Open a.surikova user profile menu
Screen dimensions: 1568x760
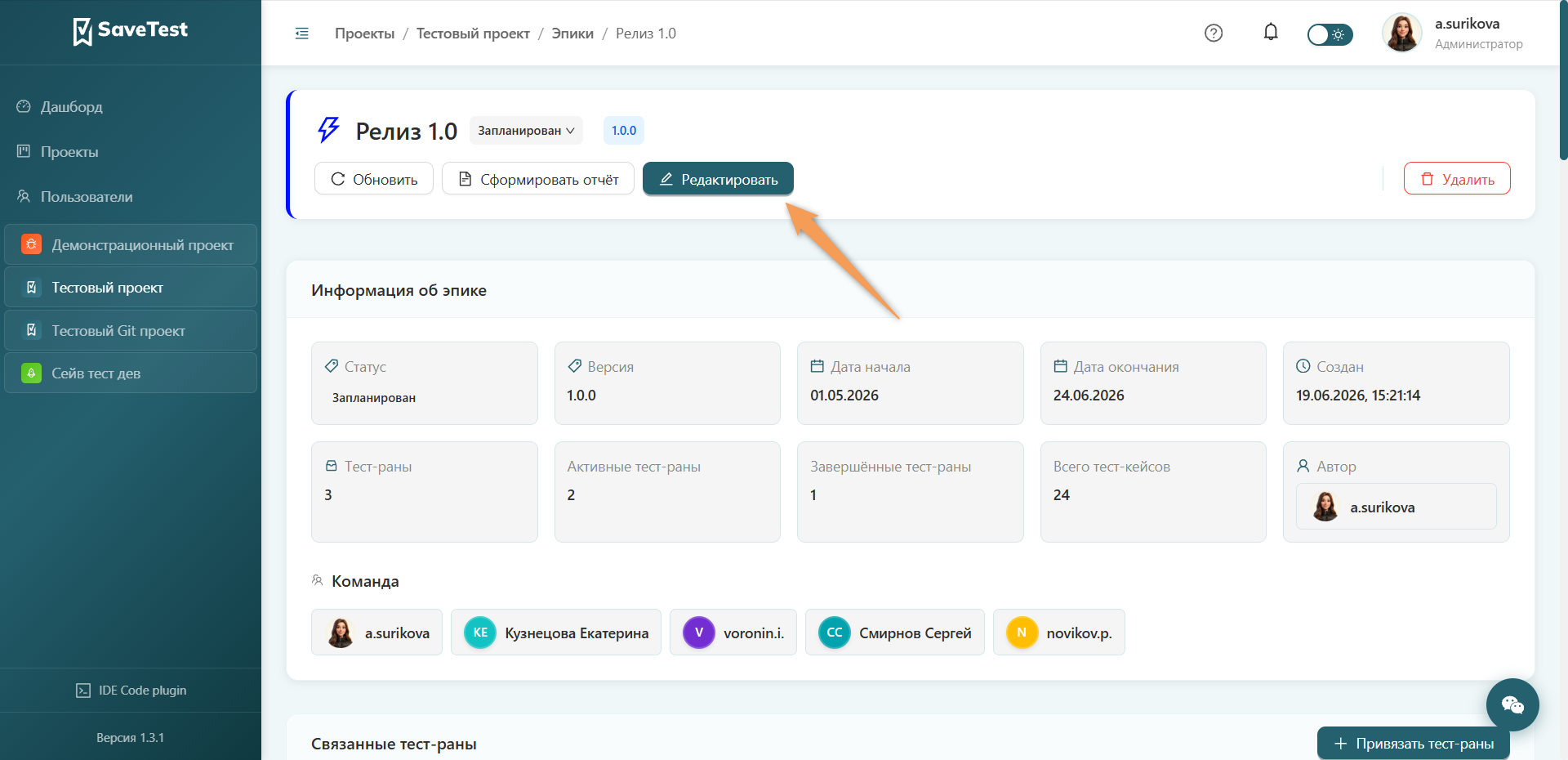tap(1453, 33)
